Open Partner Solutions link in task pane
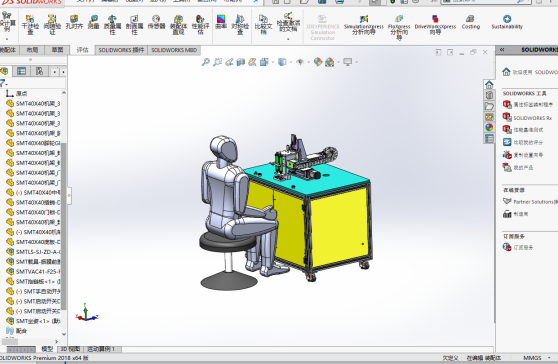 [530, 201]
